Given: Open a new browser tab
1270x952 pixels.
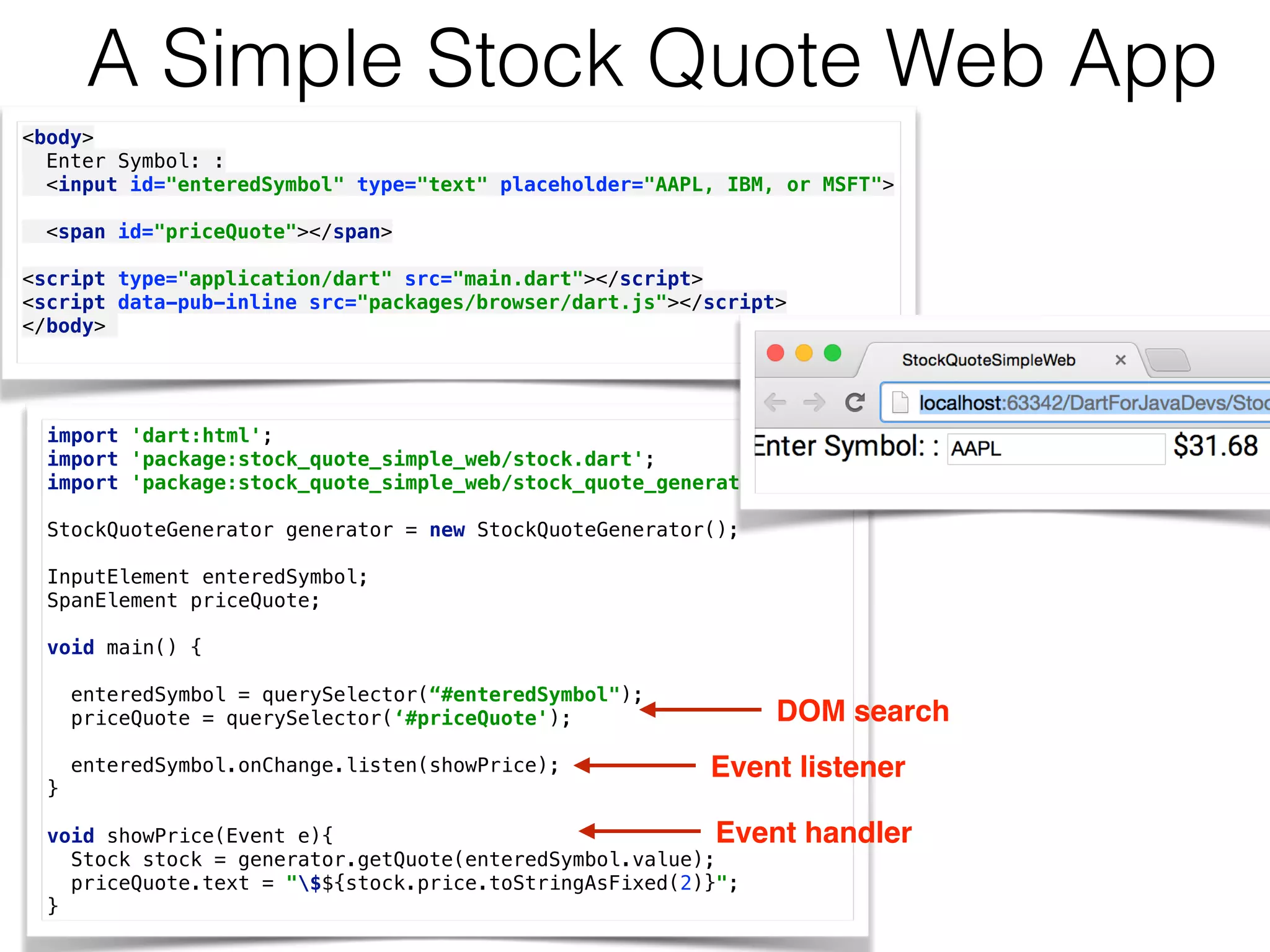Looking at the screenshot, I should [1168, 360].
